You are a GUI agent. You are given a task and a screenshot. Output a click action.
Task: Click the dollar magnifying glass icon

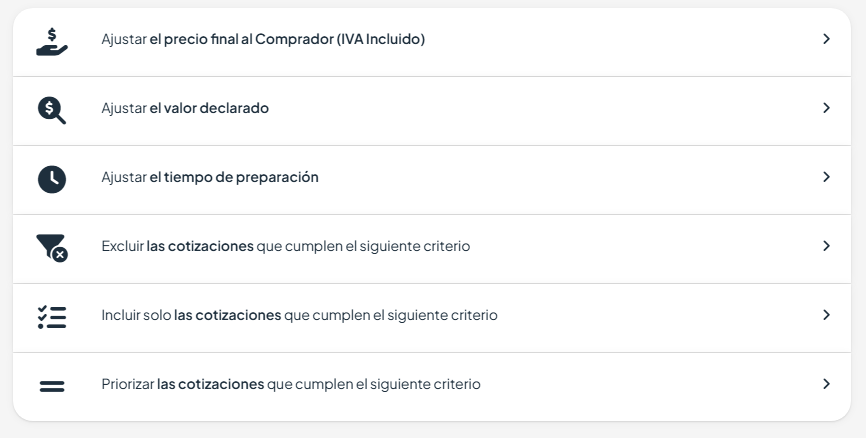[52, 110]
